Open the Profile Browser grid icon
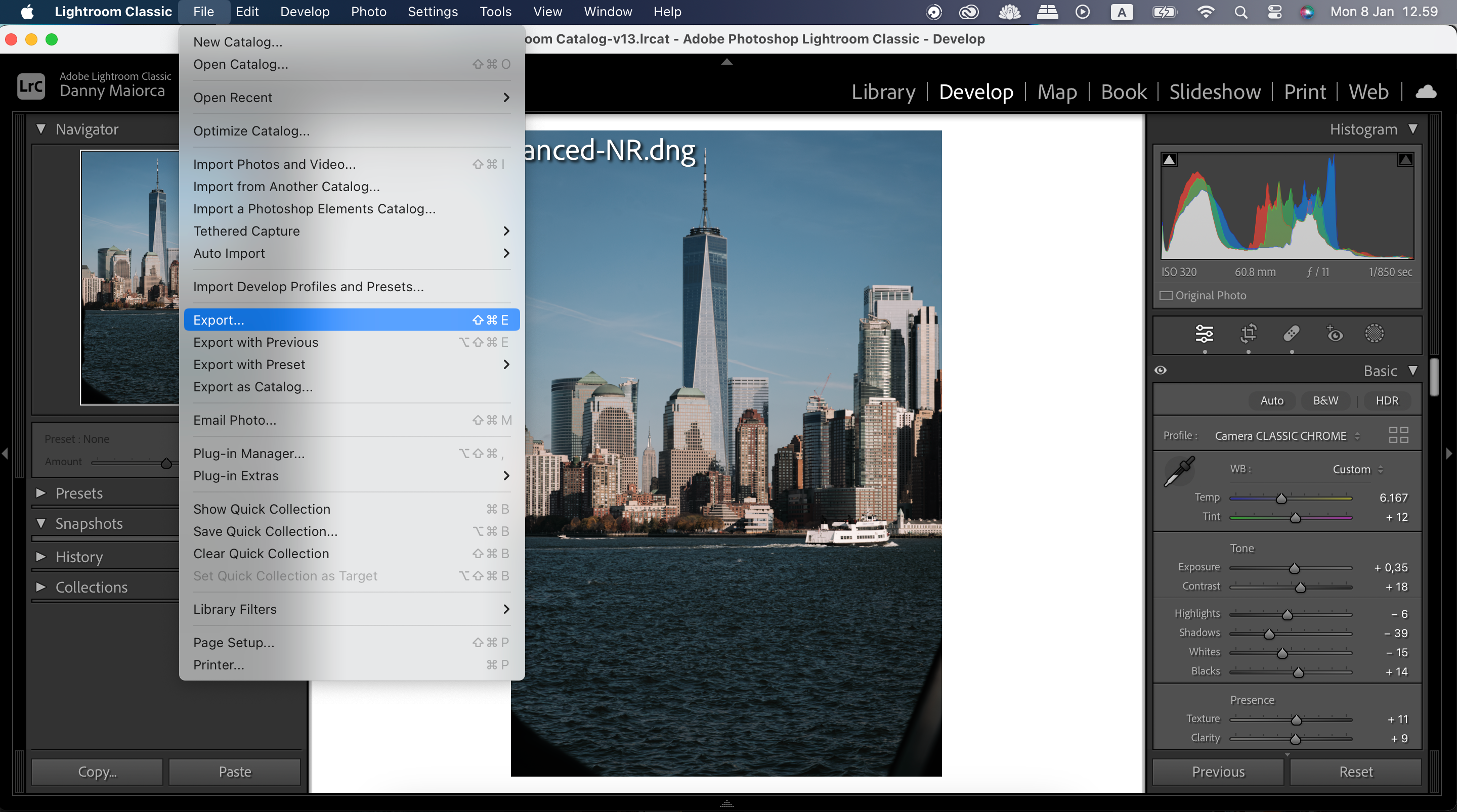Image resolution: width=1457 pixels, height=812 pixels. [x=1399, y=435]
